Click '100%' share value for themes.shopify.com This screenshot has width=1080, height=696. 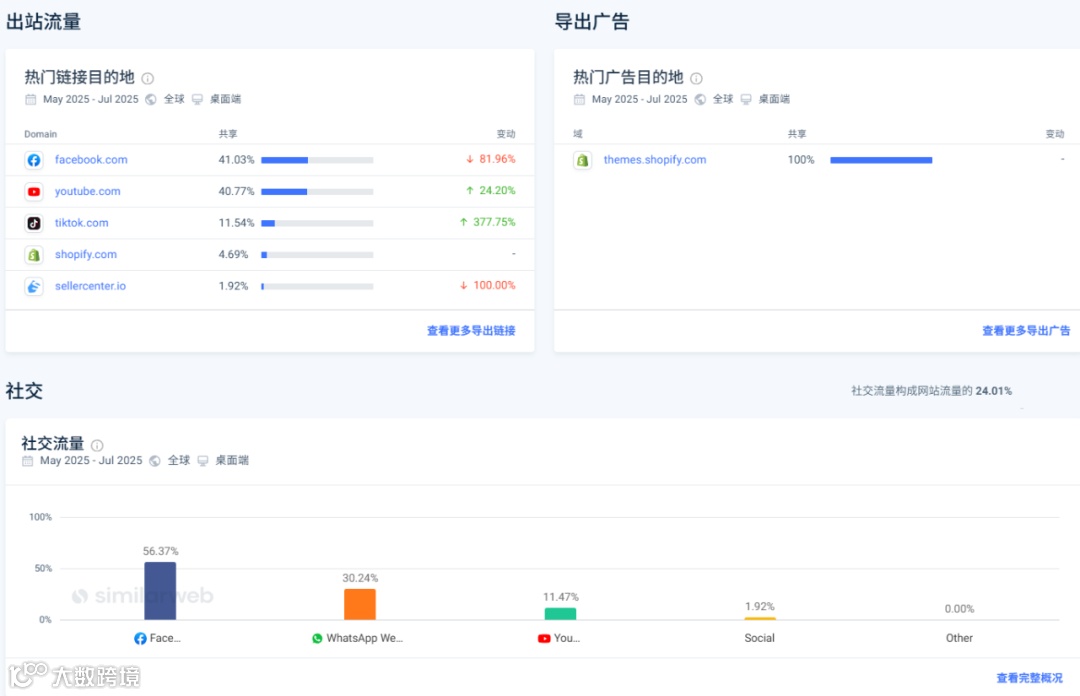[x=801, y=160]
